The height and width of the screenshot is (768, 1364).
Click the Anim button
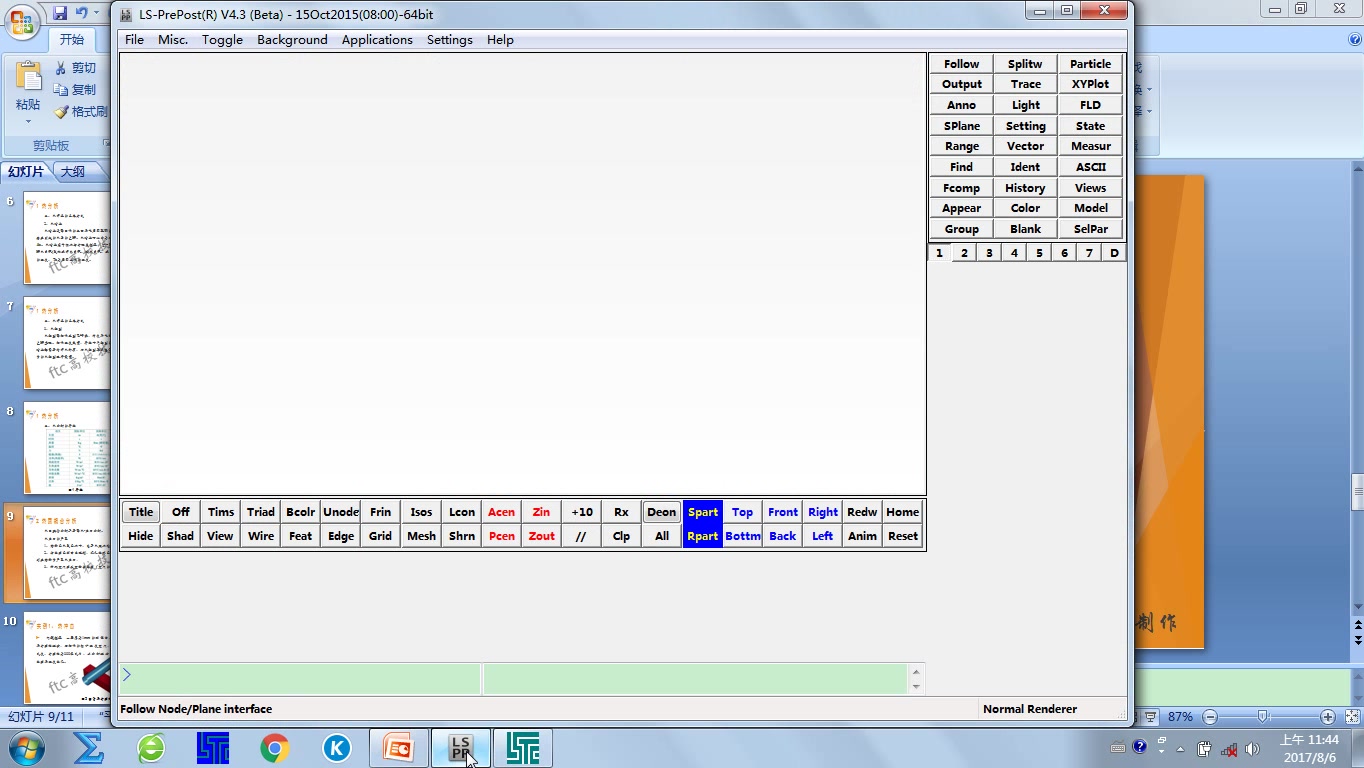[x=862, y=536]
